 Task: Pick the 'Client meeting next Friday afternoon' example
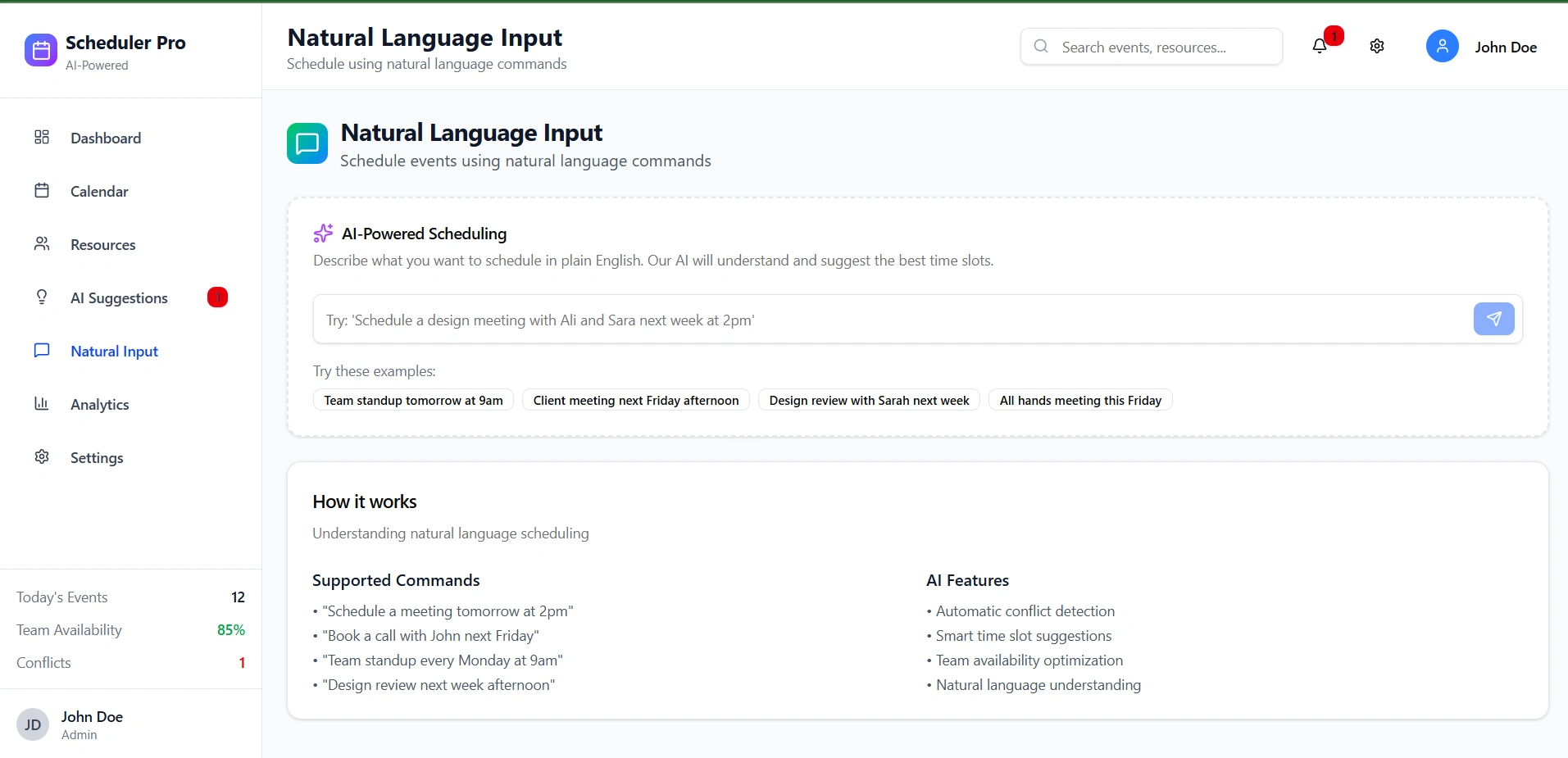[x=635, y=400]
